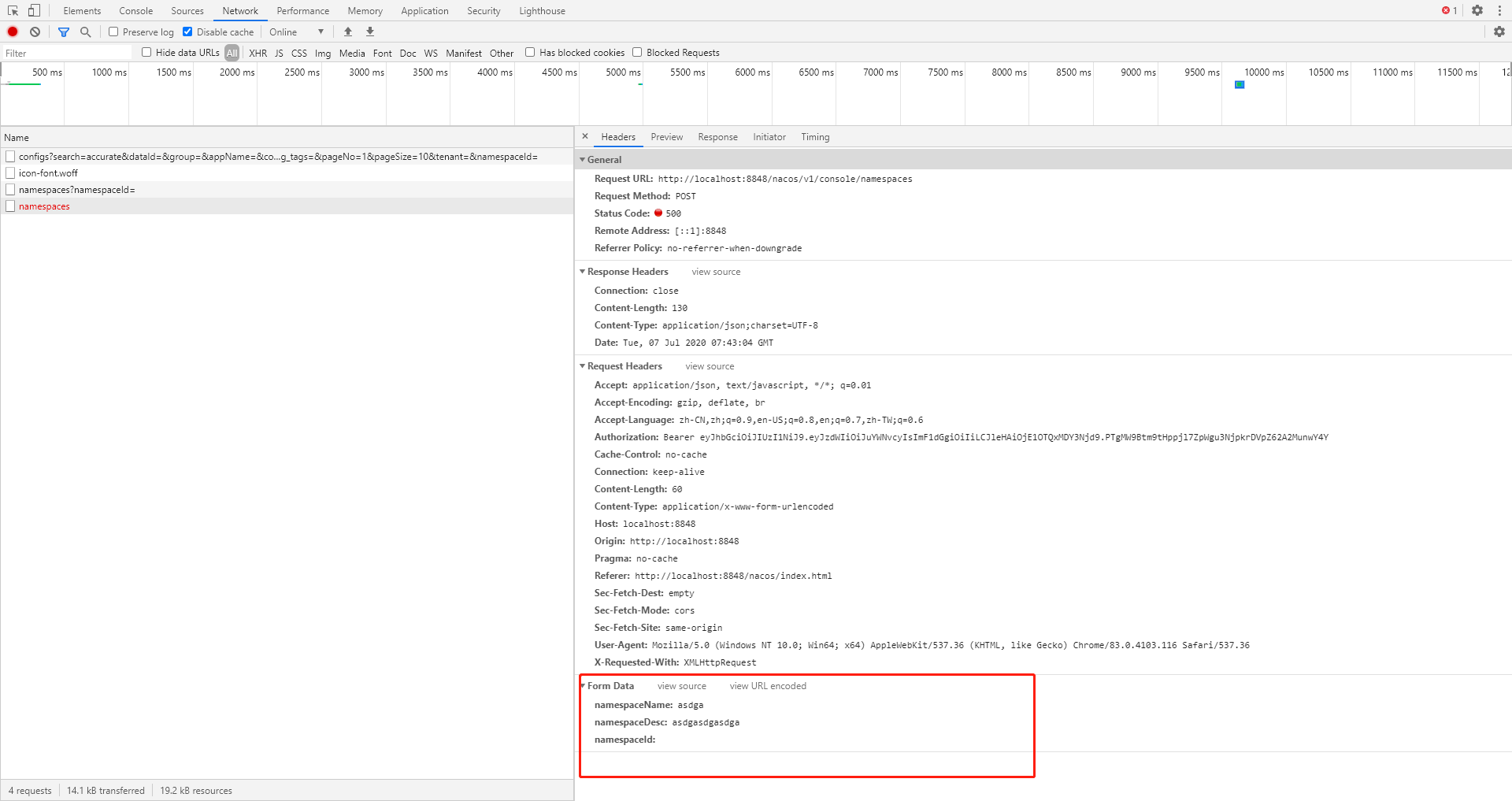Image resolution: width=1512 pixels, height=801 pixels.
Task: Open the Online throttling dropdown
Action: (297, 32)
